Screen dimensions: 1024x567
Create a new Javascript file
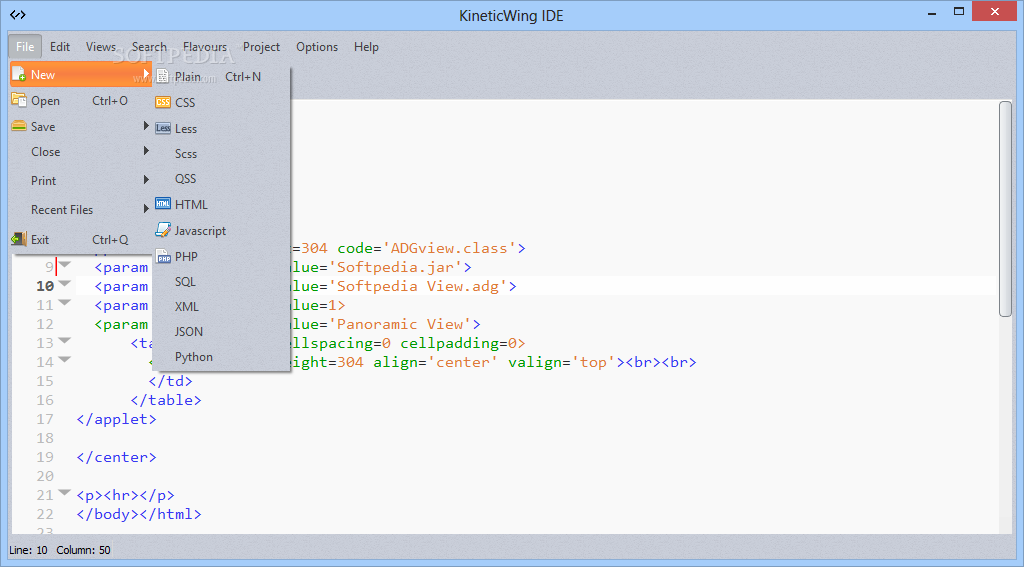pos(221,231)
